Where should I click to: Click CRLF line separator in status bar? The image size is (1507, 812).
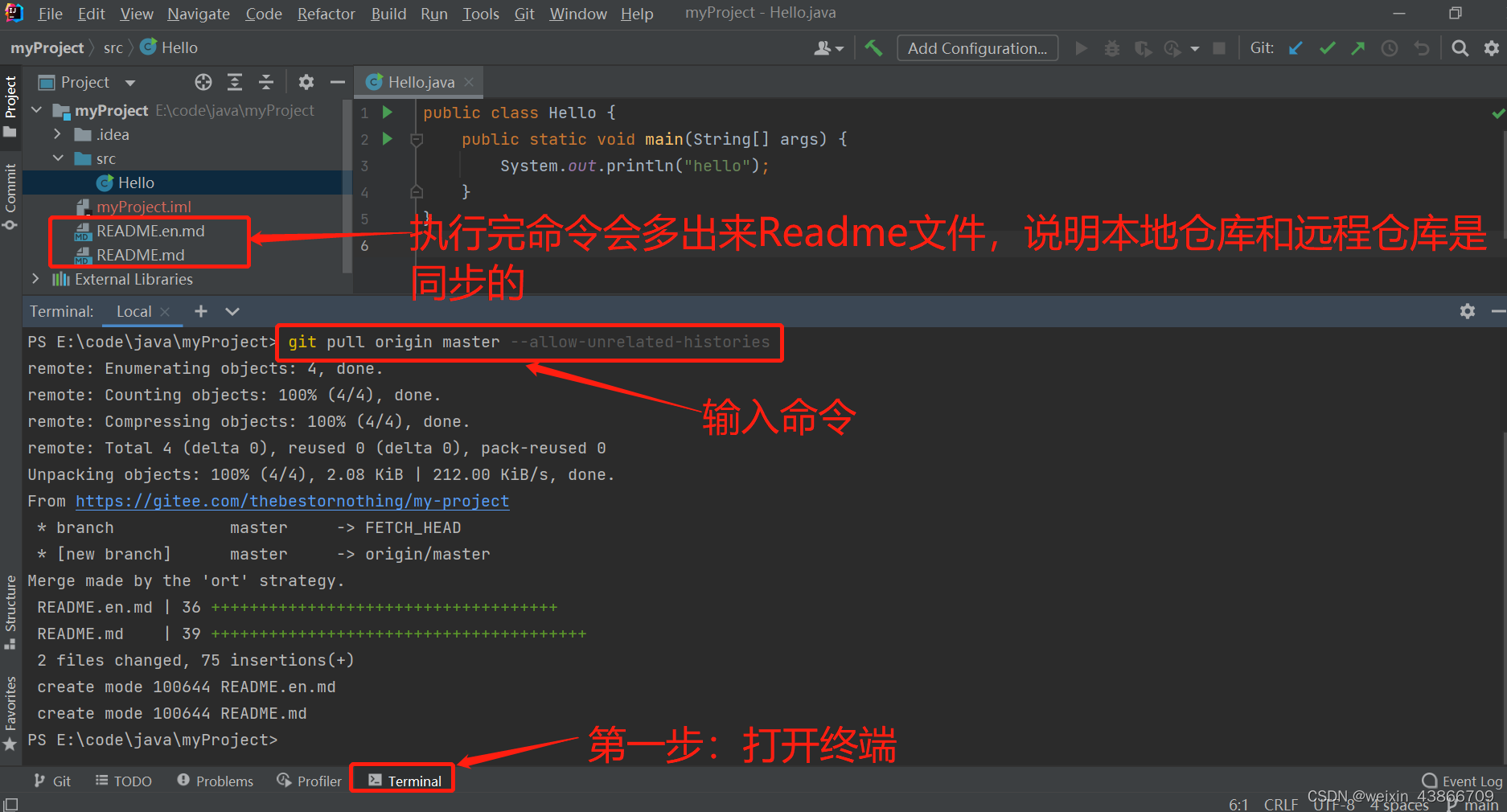point(1280,804)
